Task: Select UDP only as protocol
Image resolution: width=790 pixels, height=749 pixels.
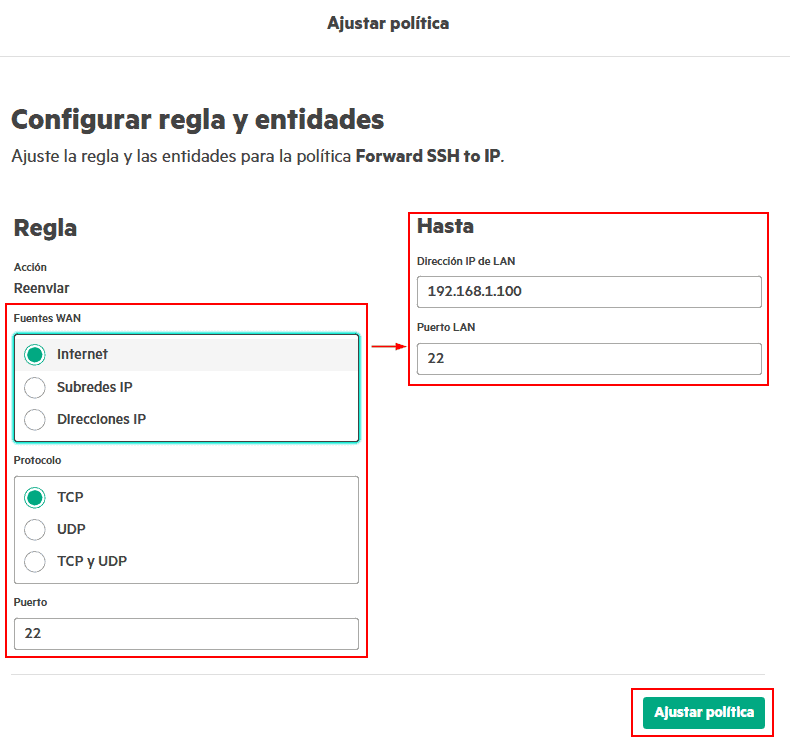Action: click(x=35, y=530)
